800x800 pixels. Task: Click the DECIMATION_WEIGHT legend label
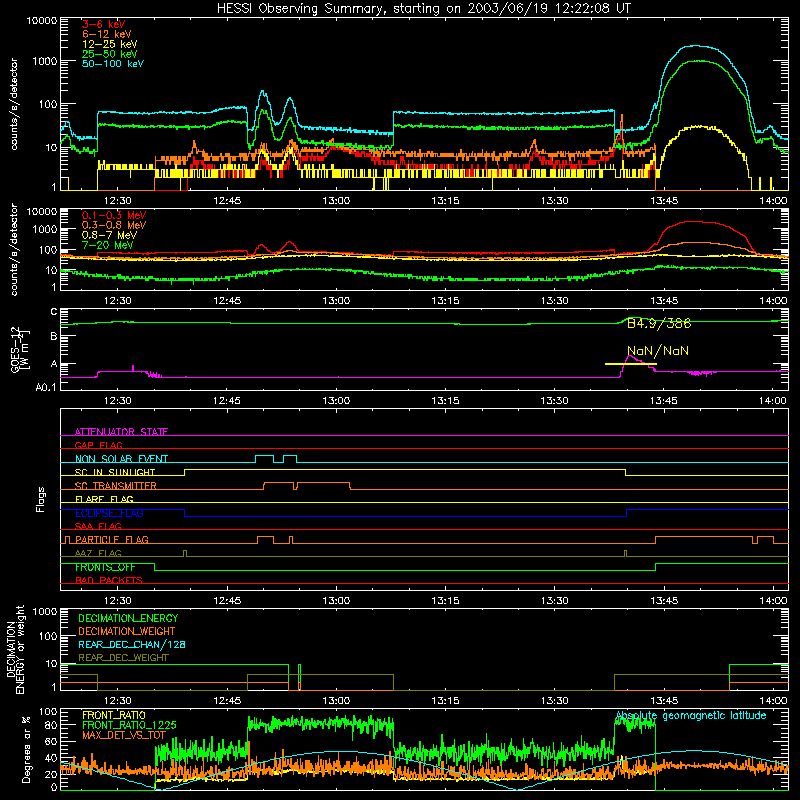coord(127,631)
